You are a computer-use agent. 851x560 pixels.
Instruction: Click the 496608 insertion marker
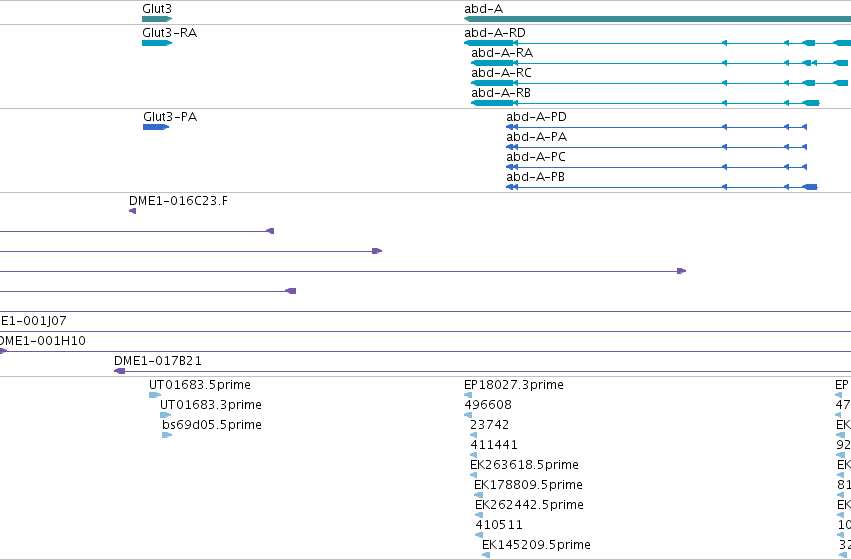468,415
